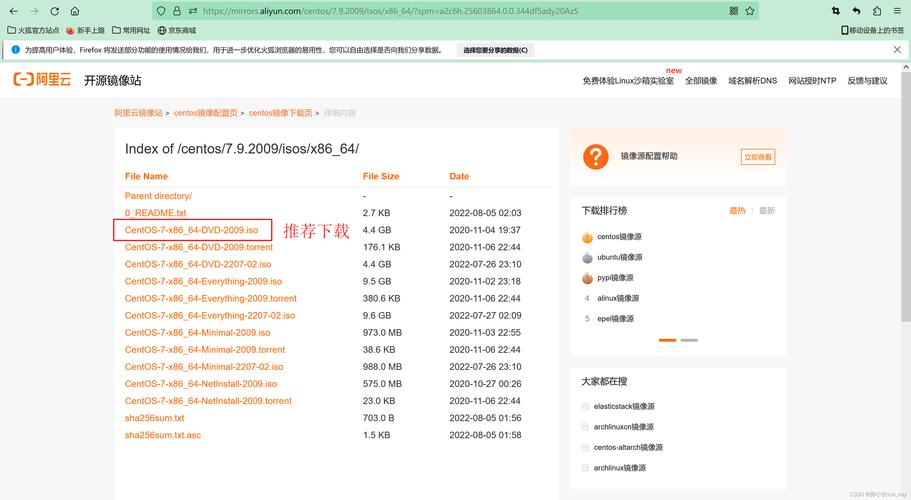Open 移动设备上的书签 folder
Viewport: 911px width, 500px height.
[873, 30]
